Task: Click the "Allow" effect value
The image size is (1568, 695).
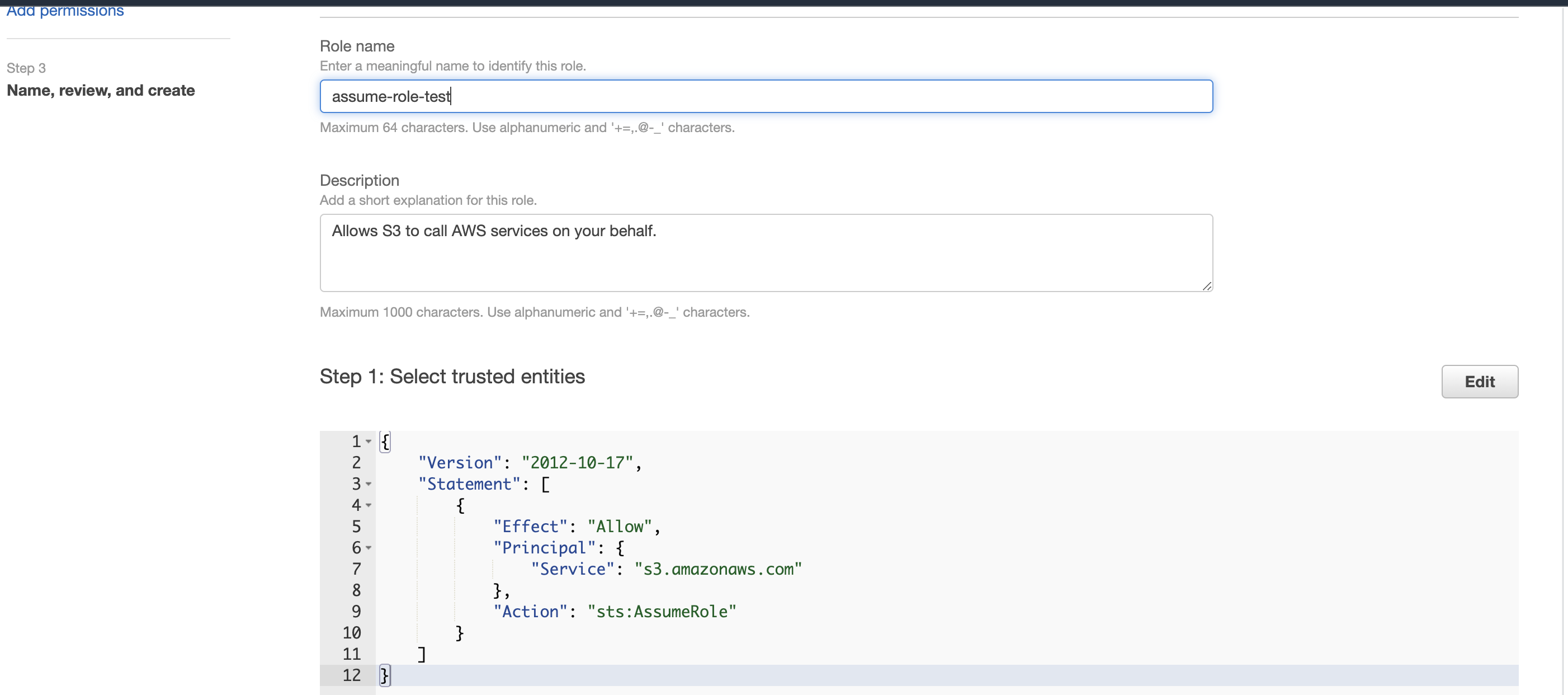Action: pos(619,526)
